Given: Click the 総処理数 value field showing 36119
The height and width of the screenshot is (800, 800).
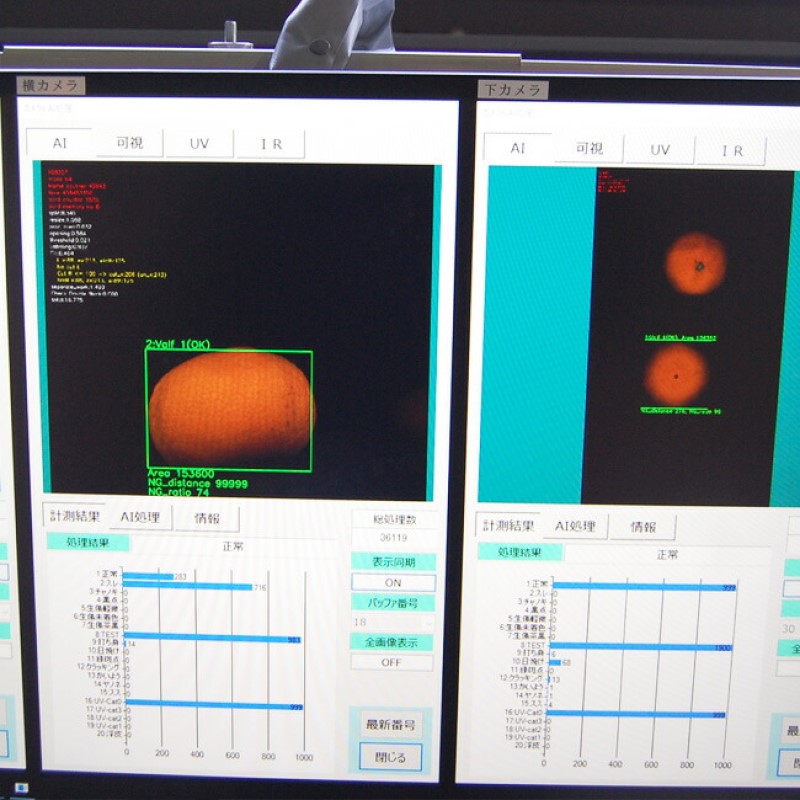Looking at the screenshot, I should [x=393, y=538].
